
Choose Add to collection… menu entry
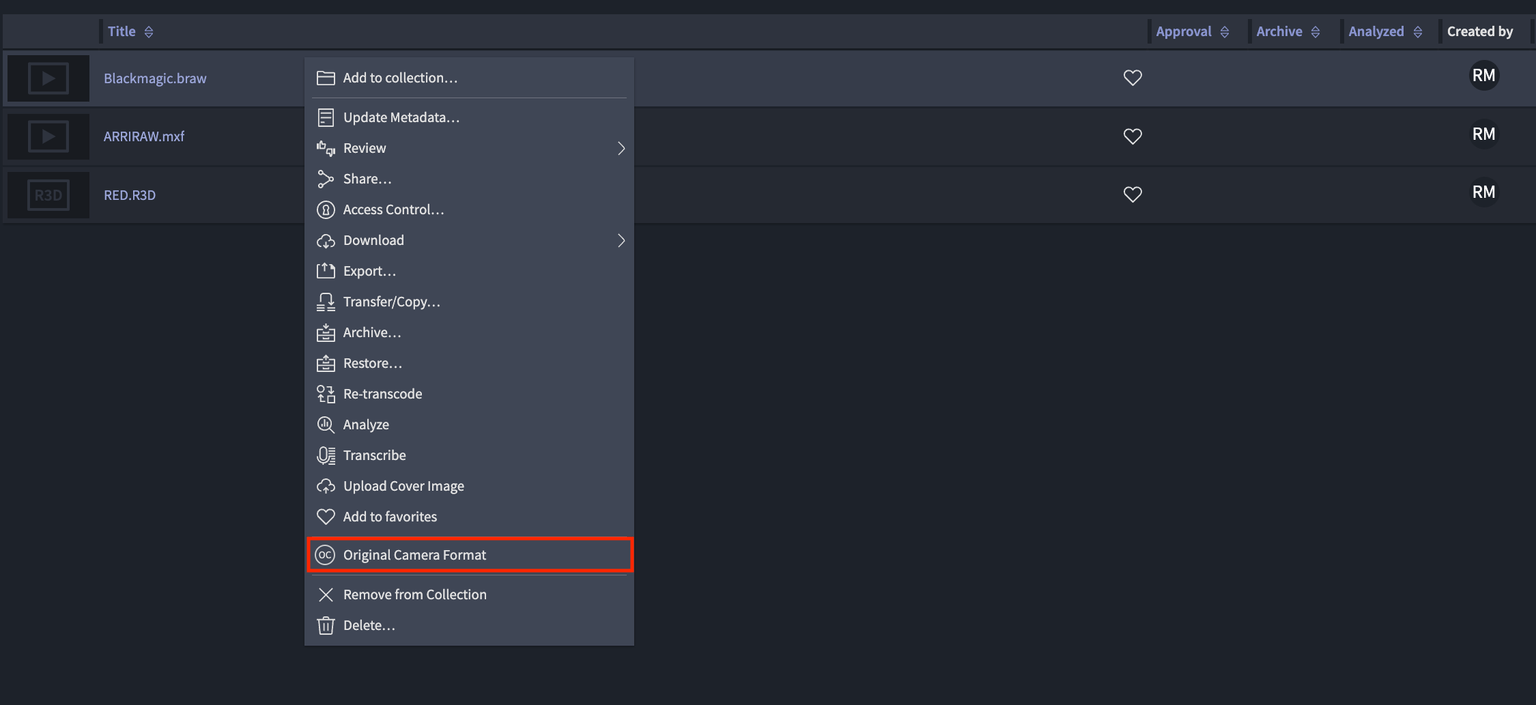pos(469,78)
